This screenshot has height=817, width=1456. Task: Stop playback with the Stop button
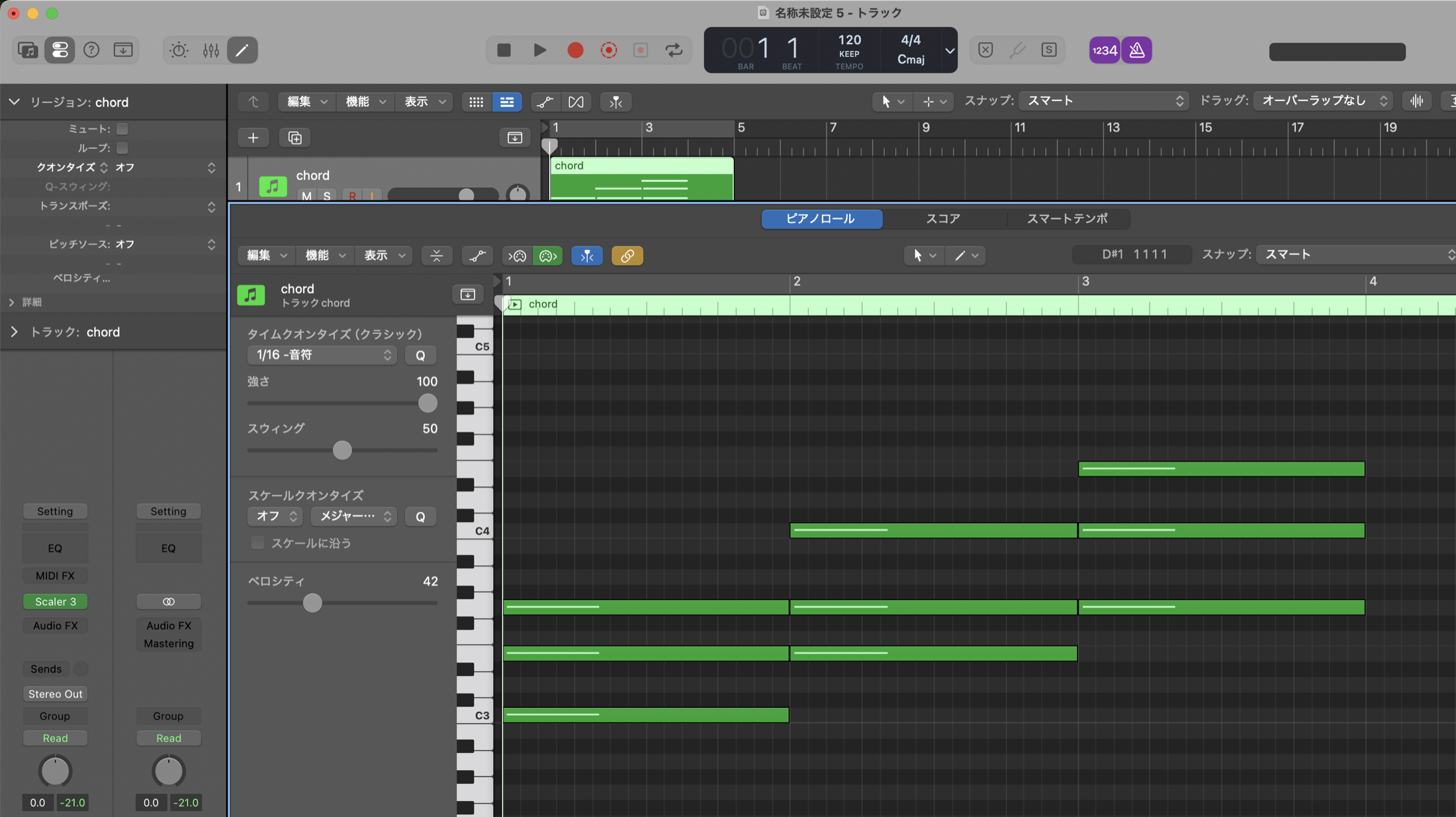(504, 50)
